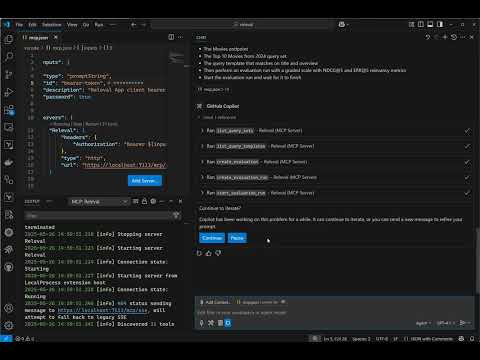This screenshot has width=480, height=360.
Task: Click the Pause button
Action: [x=237, y=238]
